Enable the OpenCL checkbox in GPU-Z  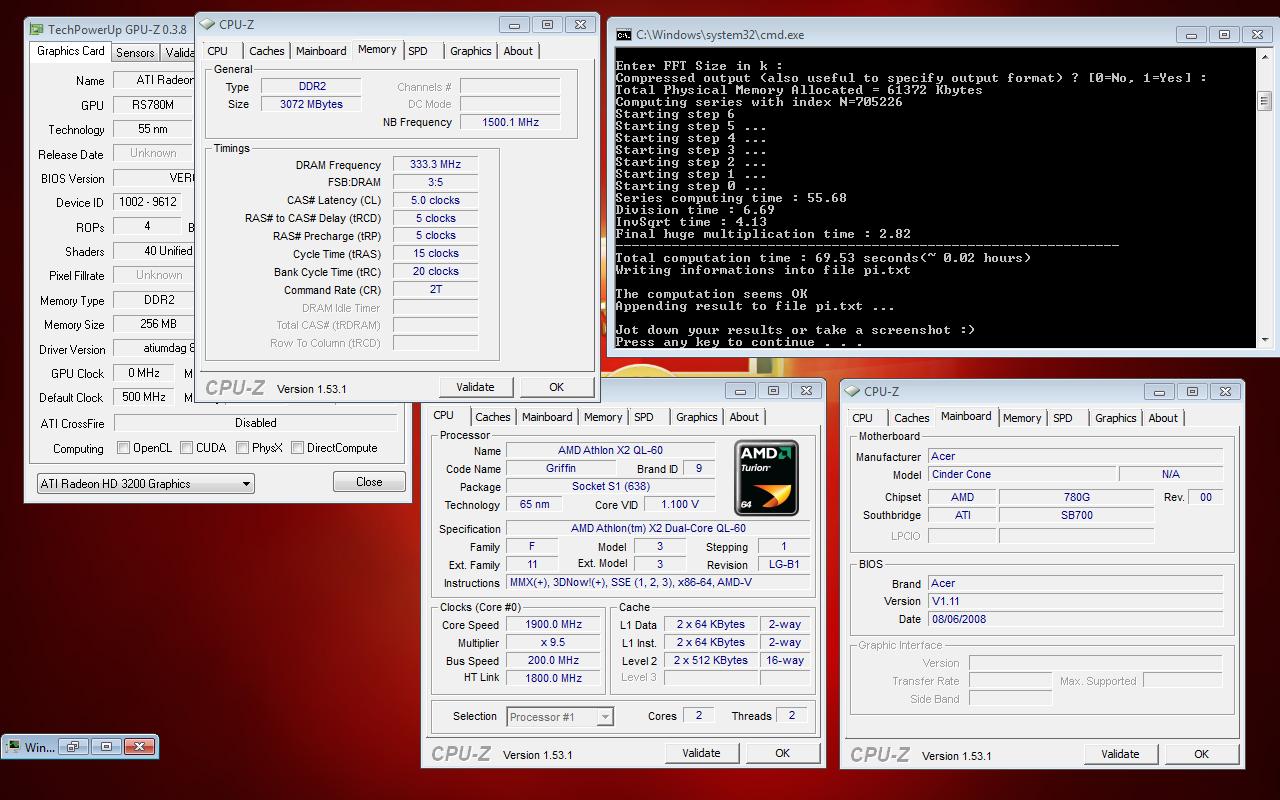tap(124, 448)
